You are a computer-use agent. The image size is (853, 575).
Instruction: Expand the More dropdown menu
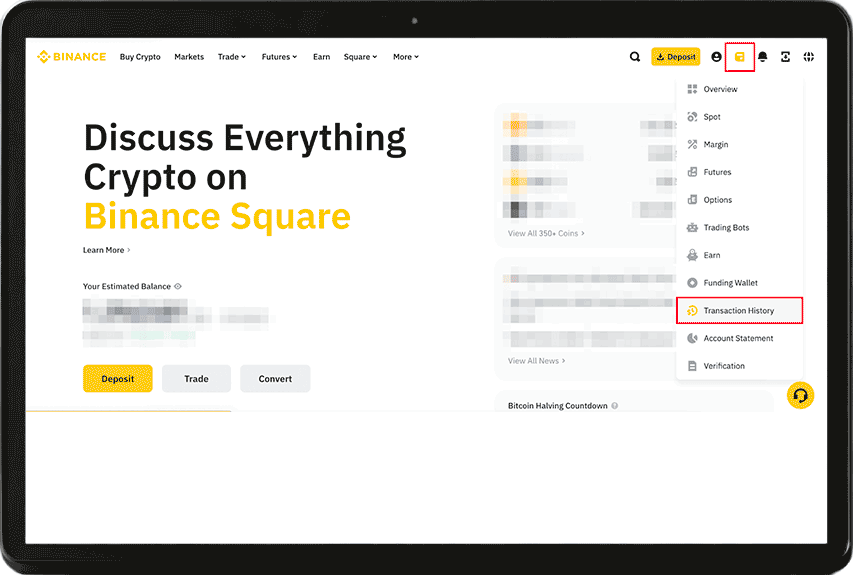pos(406,57)
